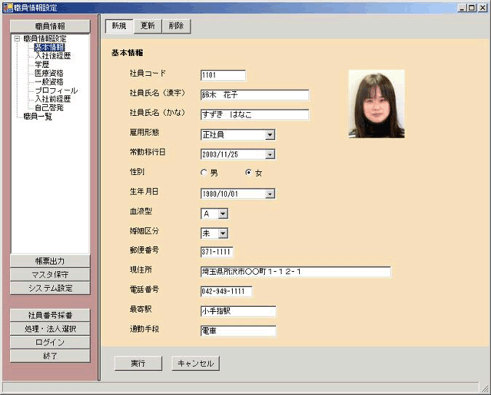Click the ログイン button
Screen dimensions: 491x395
coord(50,342)
